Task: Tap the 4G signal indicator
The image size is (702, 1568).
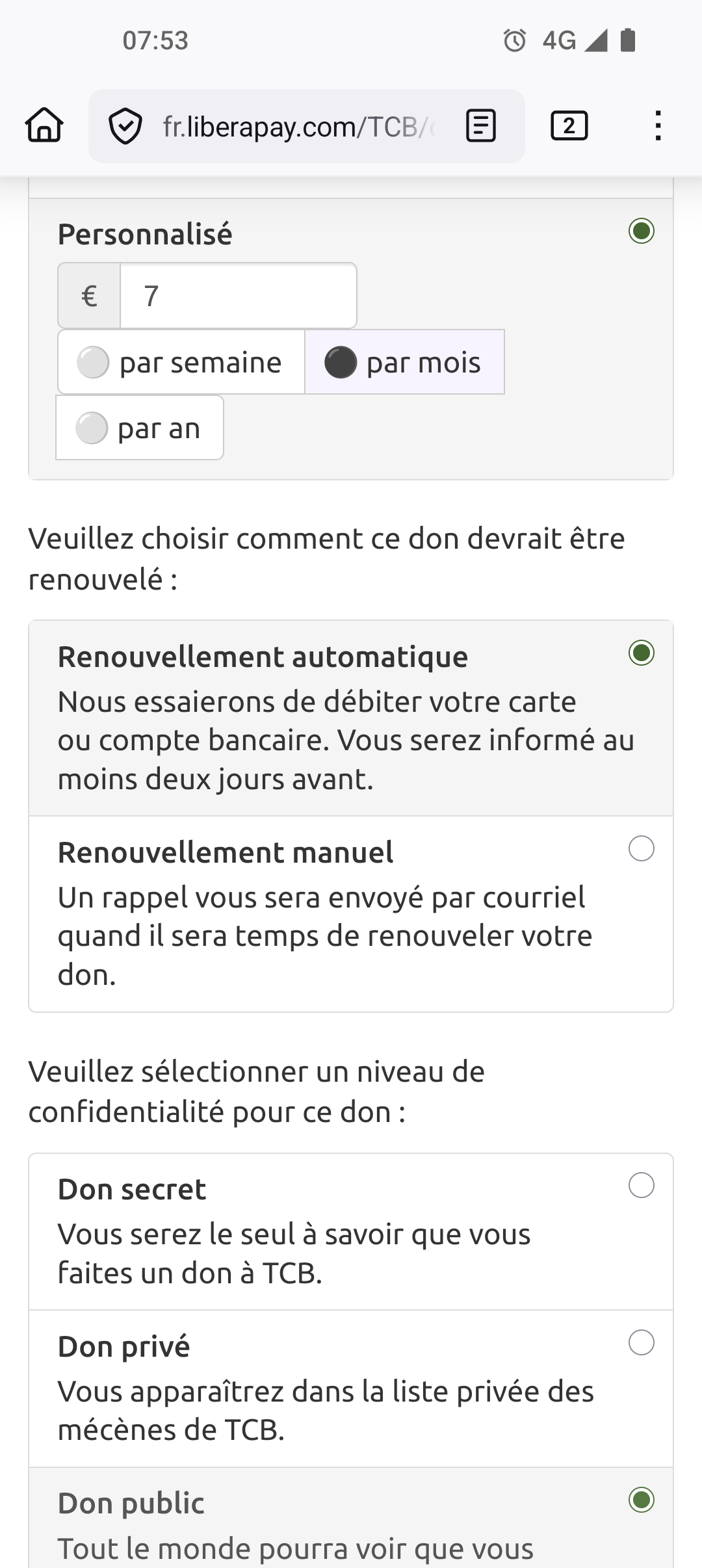Action: tap(559, 40)
